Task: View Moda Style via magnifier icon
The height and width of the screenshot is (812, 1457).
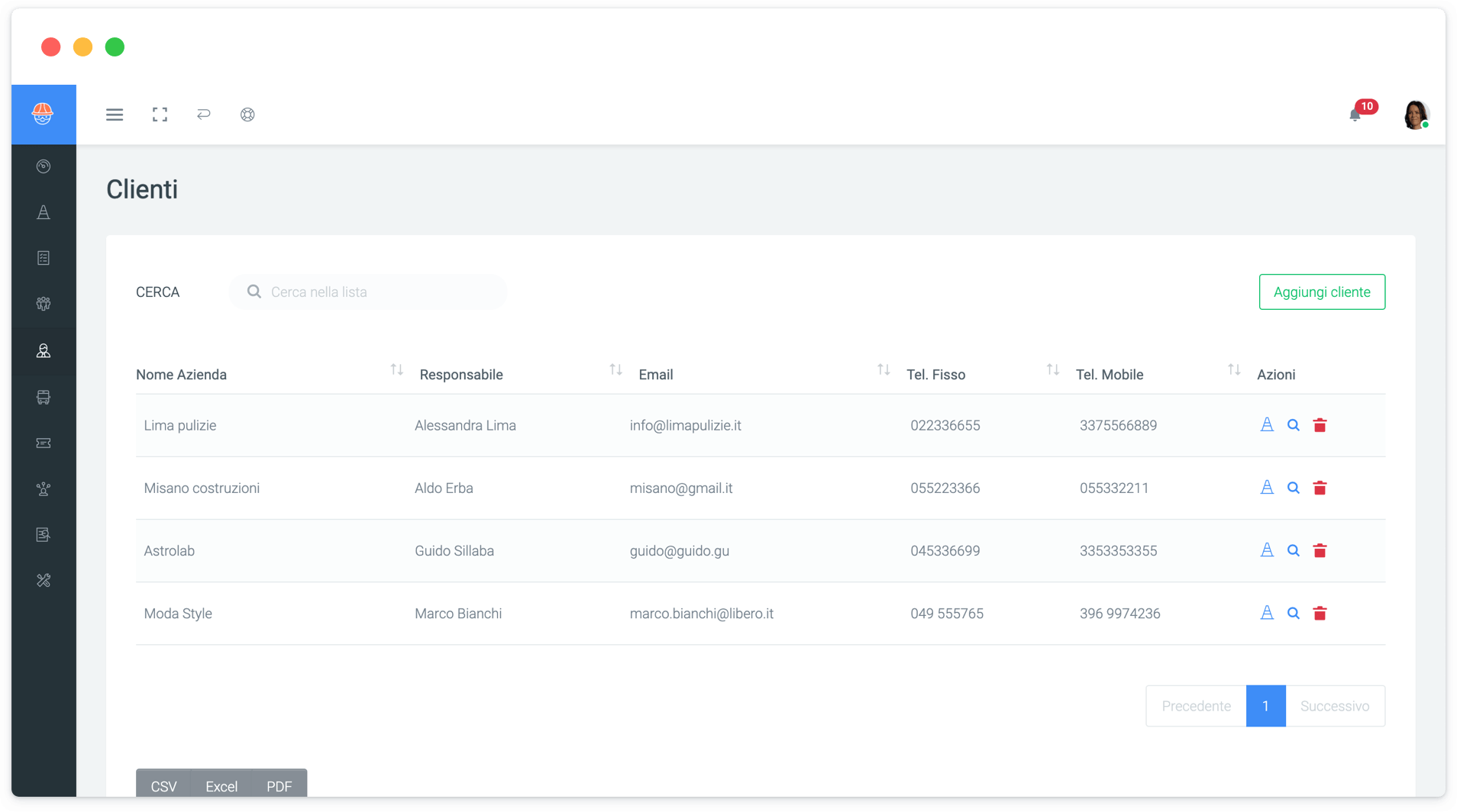Action: pos(1294,613)
